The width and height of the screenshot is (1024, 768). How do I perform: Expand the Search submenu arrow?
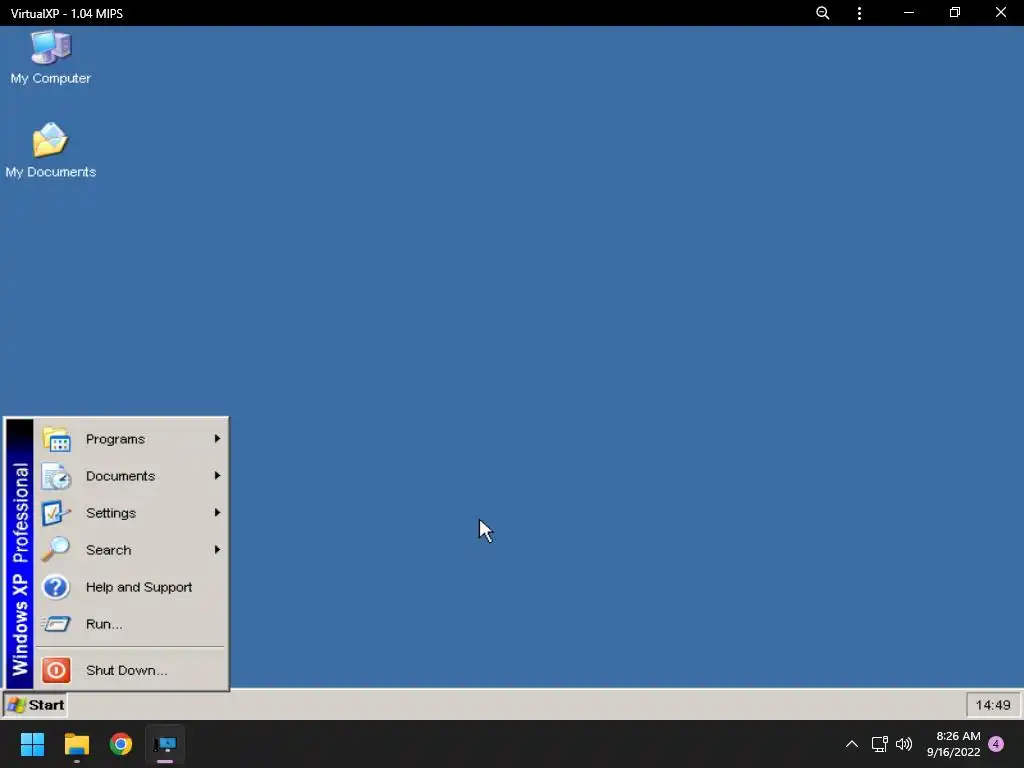coord(217,550)
